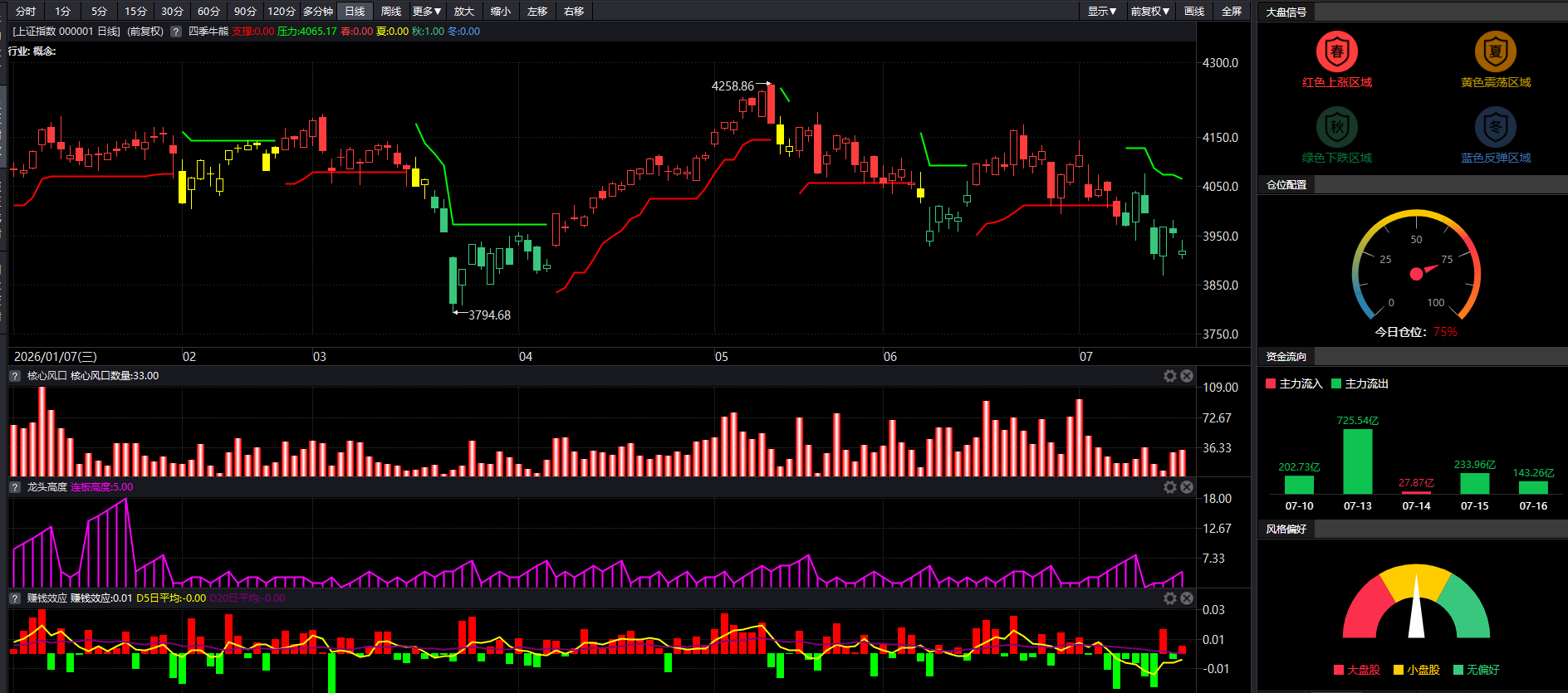Click the 大盘信号 panel header
The height and width of the screenshot is (693, 1568).
1286,12
